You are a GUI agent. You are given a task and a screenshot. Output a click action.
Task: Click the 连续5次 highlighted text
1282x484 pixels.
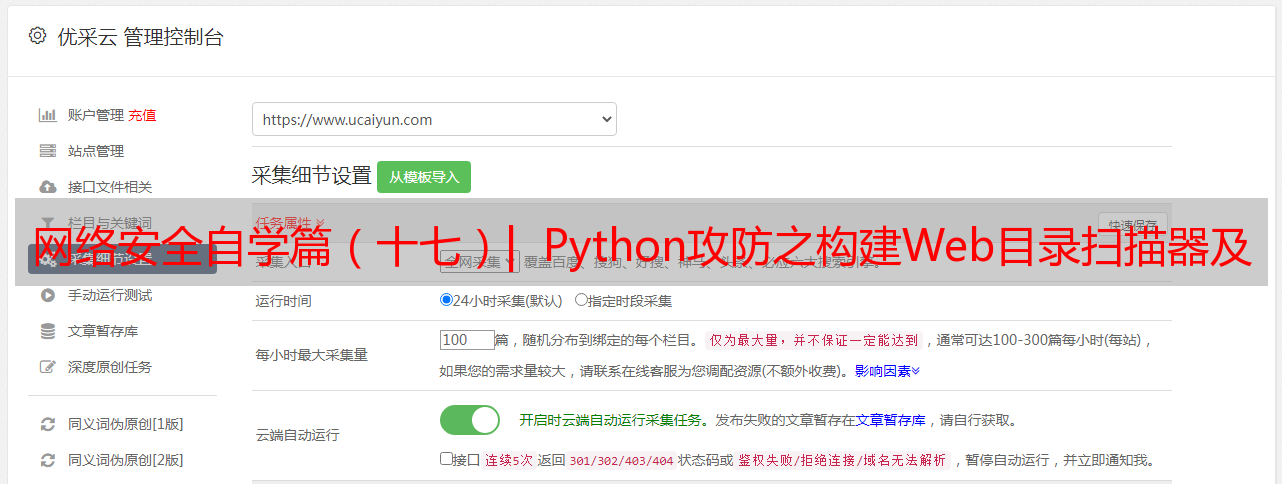coord(509,460)
